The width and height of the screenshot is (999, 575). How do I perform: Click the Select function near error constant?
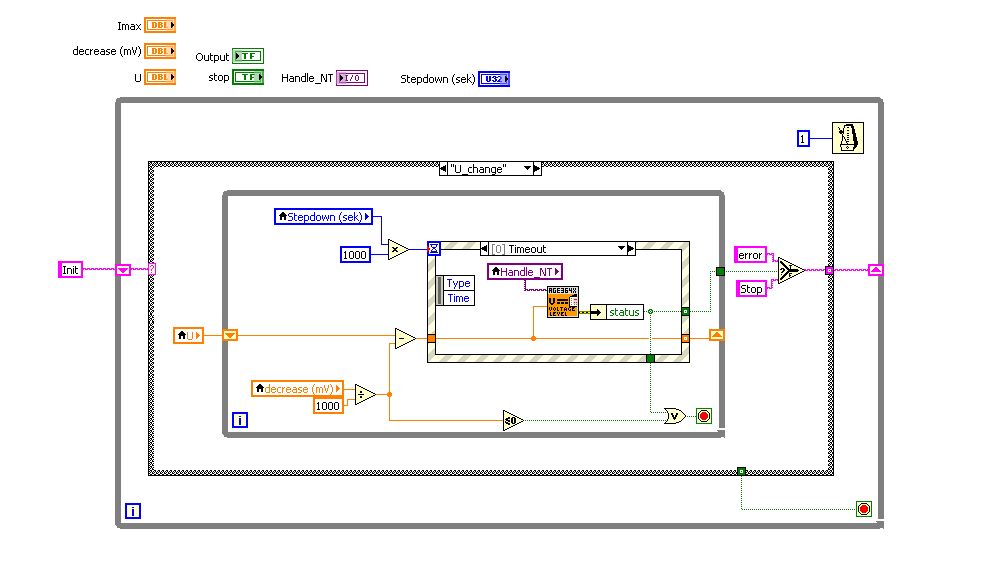pyautogui.click(x=791, y=271)
